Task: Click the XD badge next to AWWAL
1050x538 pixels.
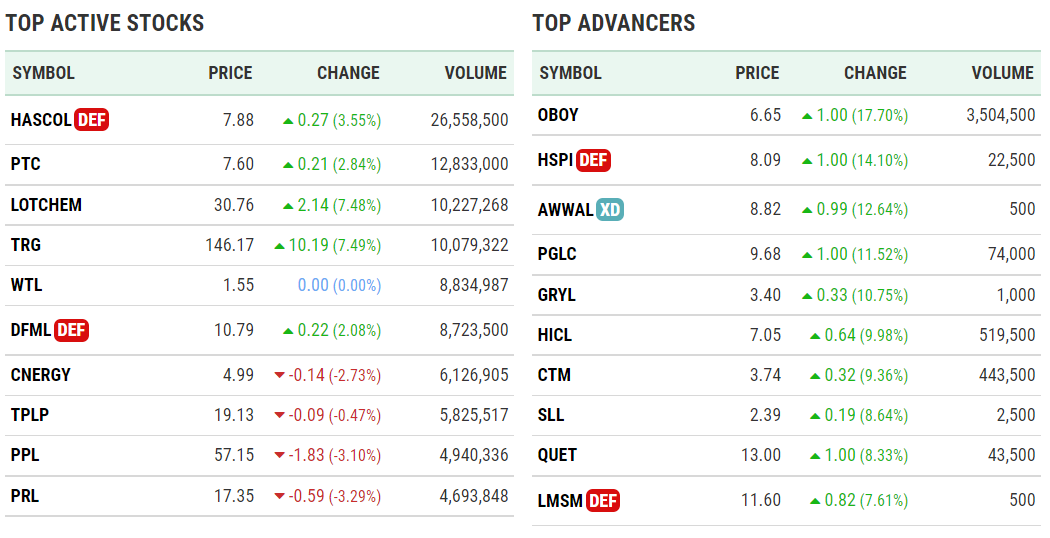Action: coord(610,210)
